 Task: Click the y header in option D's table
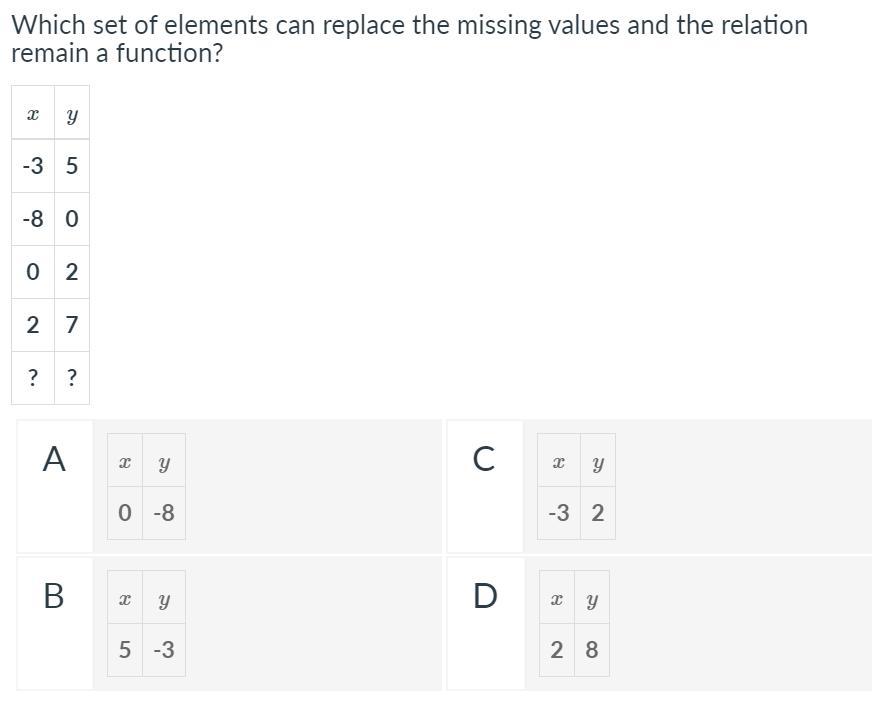tap(591, 600)
